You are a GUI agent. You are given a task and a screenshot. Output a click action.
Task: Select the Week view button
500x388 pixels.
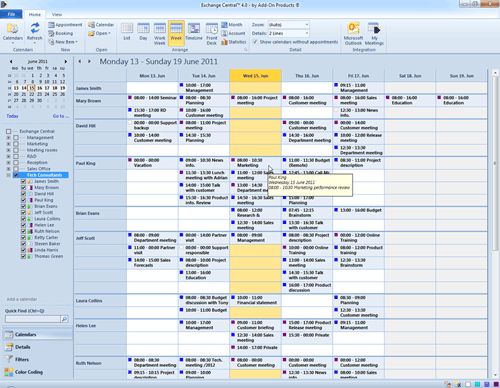(x=176, y=32)
